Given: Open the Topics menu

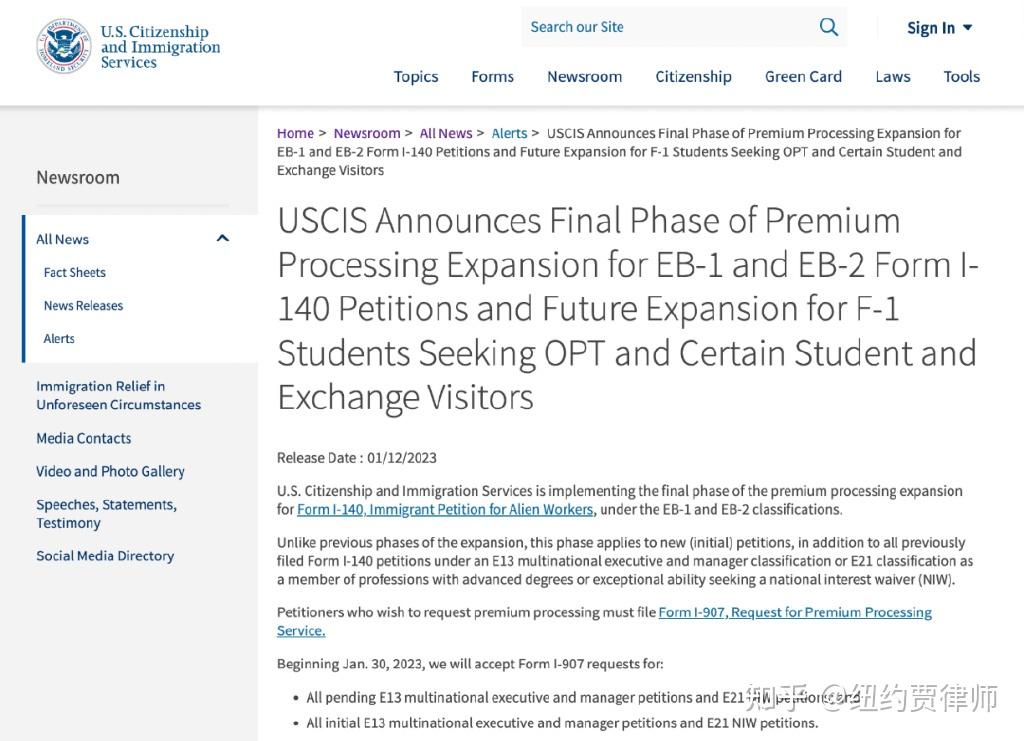Looking at the screenshot, I should pos(415,76).
